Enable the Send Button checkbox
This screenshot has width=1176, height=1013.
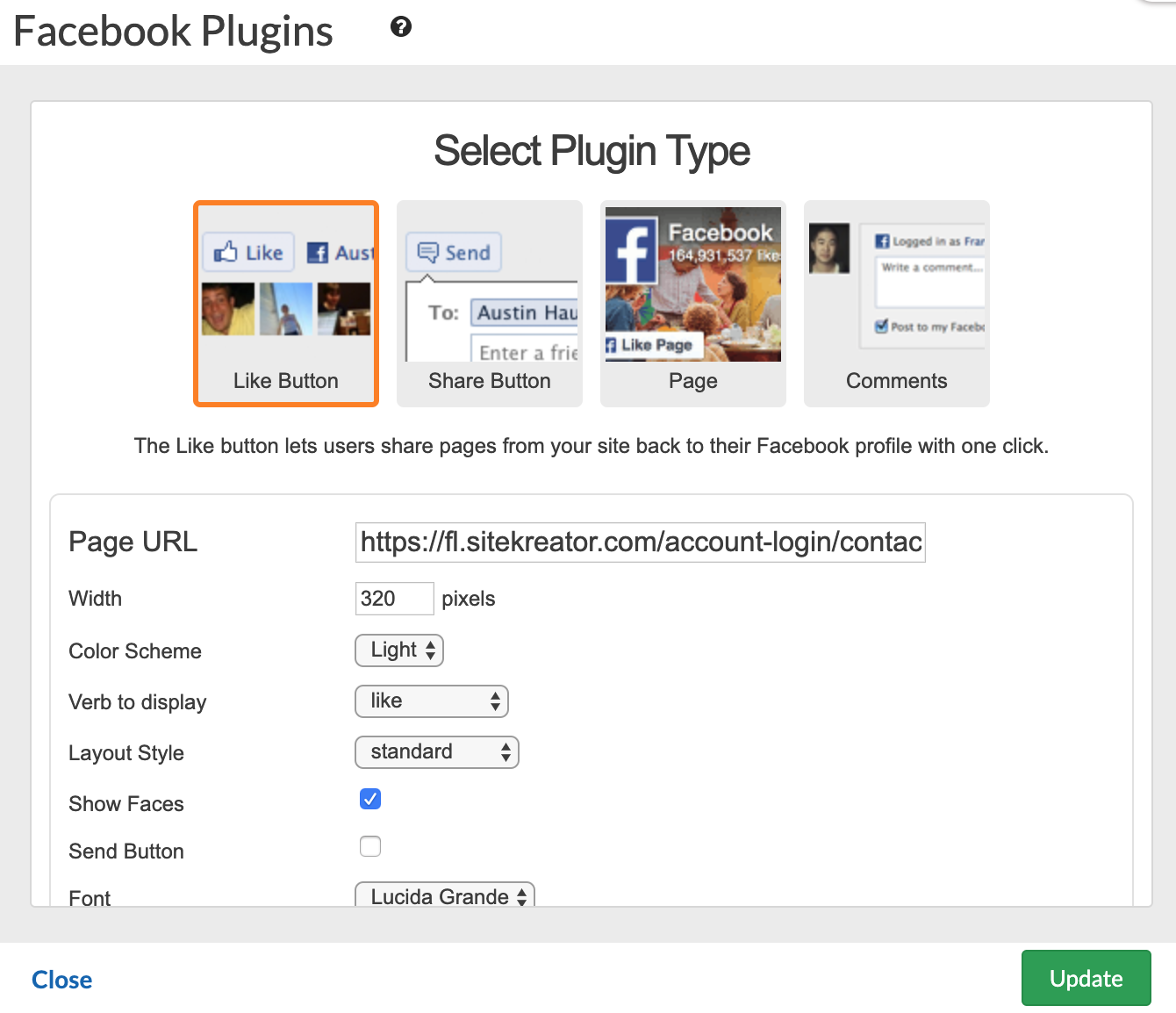(x=370, y=846)
